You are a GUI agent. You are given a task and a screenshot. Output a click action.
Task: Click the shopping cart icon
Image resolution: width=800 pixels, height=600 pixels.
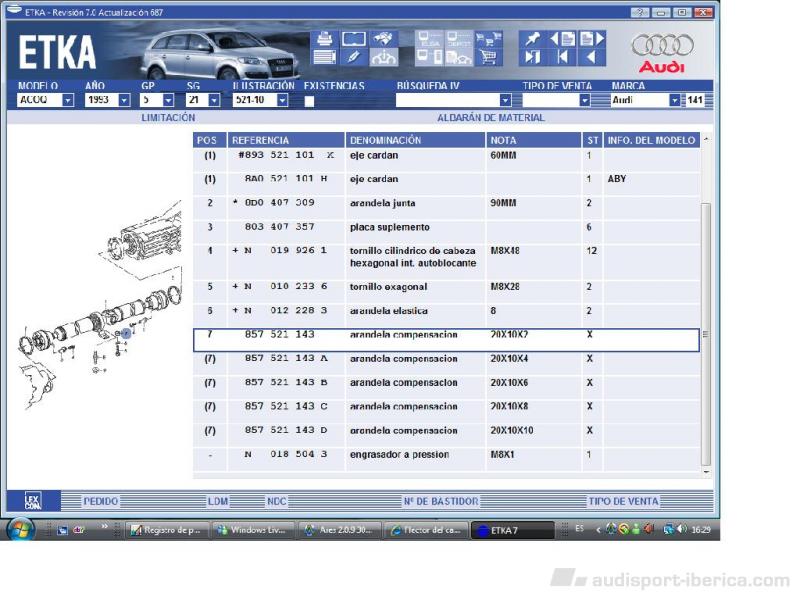pos(489,57)
